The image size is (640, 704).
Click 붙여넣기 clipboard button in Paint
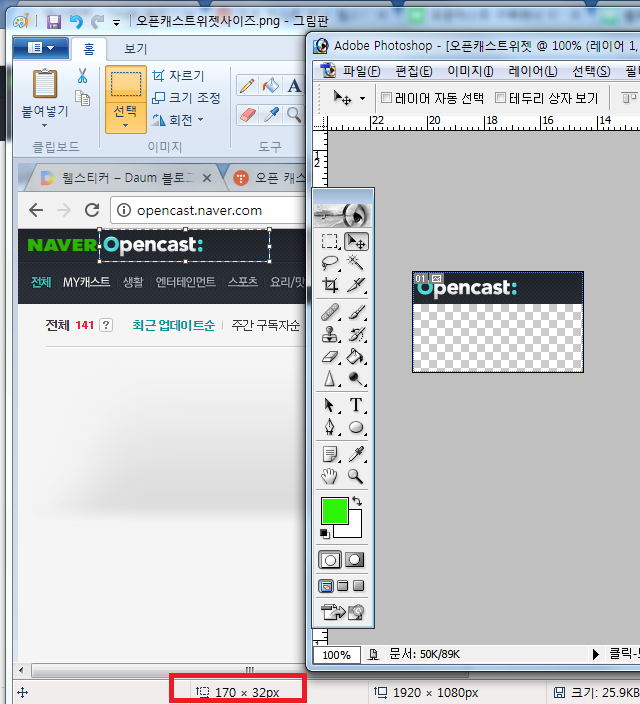click(x=45, y=84)
